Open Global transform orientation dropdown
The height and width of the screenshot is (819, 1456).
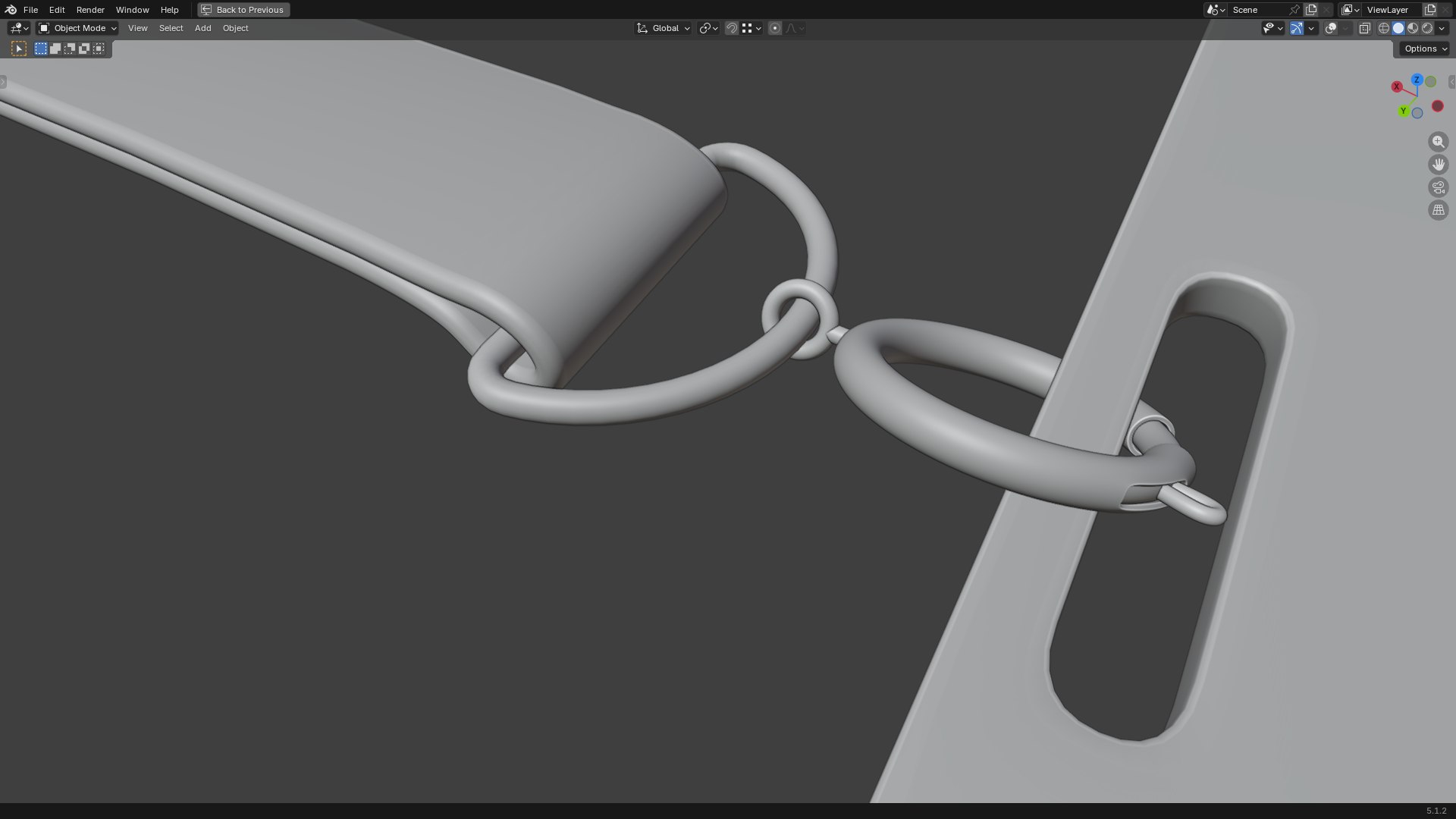[x=663, y=28]
